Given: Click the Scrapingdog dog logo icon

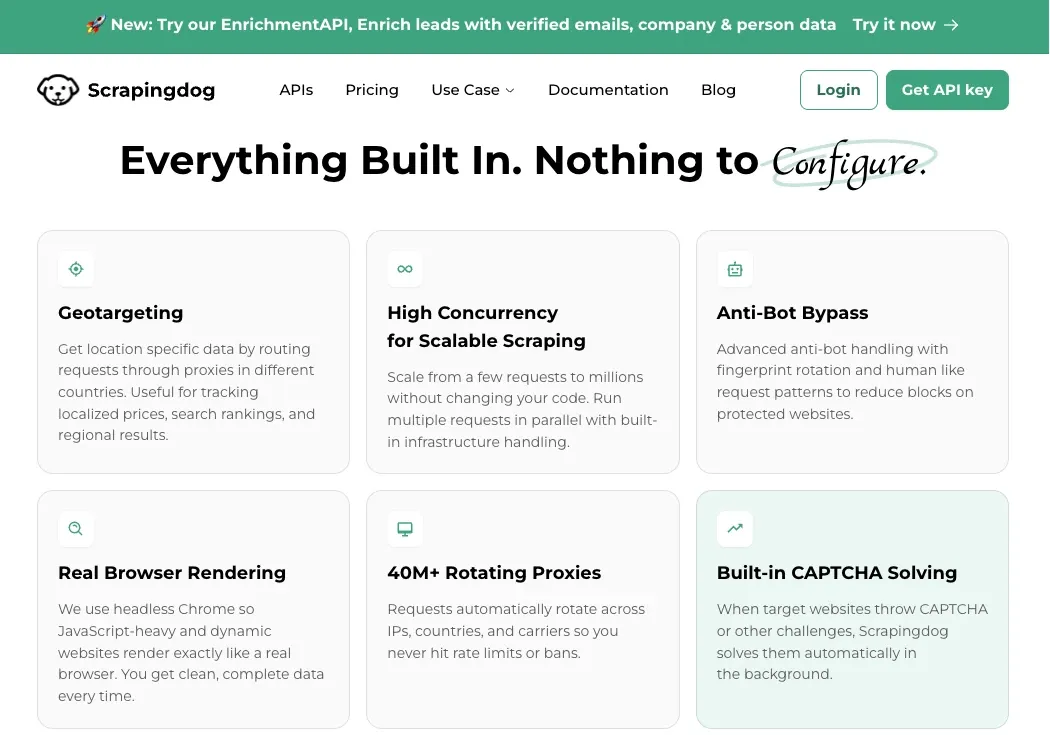Looking at the screenshot, I should point(58,90).
